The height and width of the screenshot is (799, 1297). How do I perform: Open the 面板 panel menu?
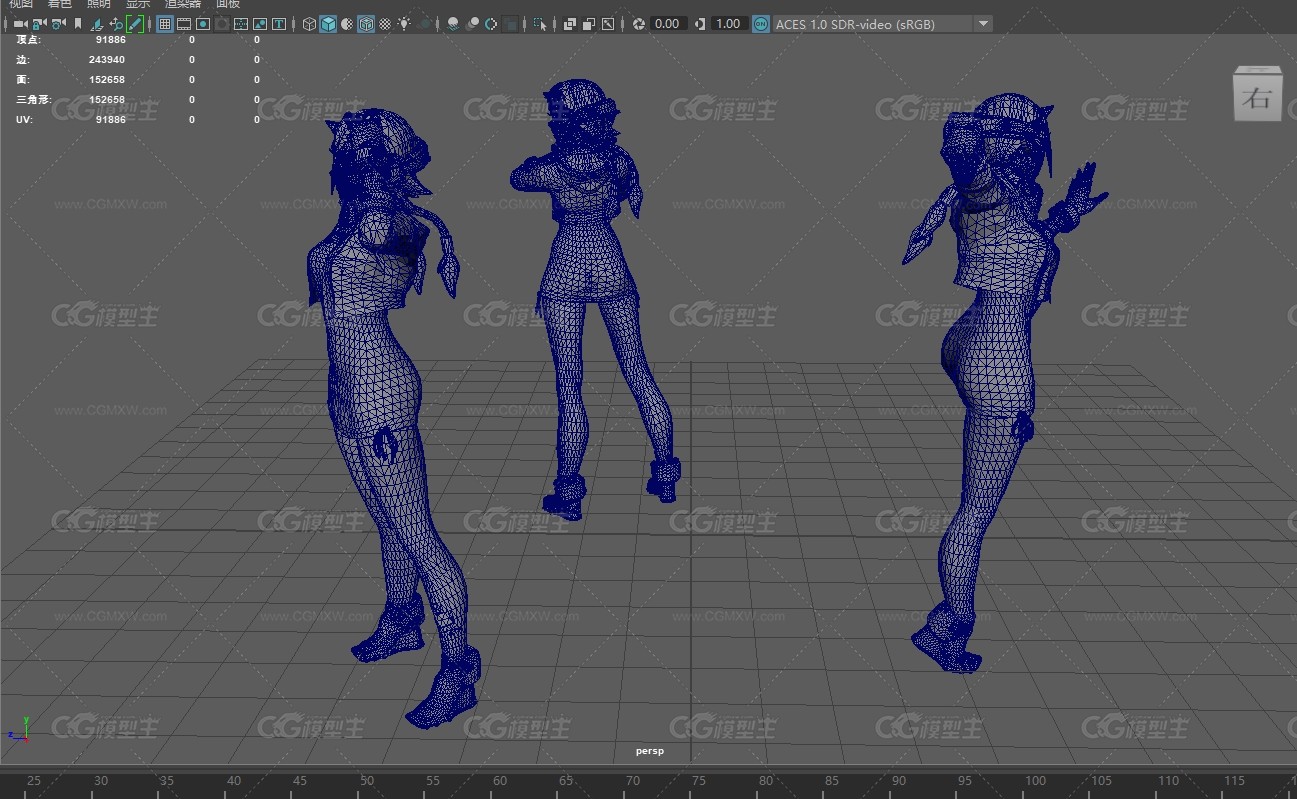[x=228, y=4]
